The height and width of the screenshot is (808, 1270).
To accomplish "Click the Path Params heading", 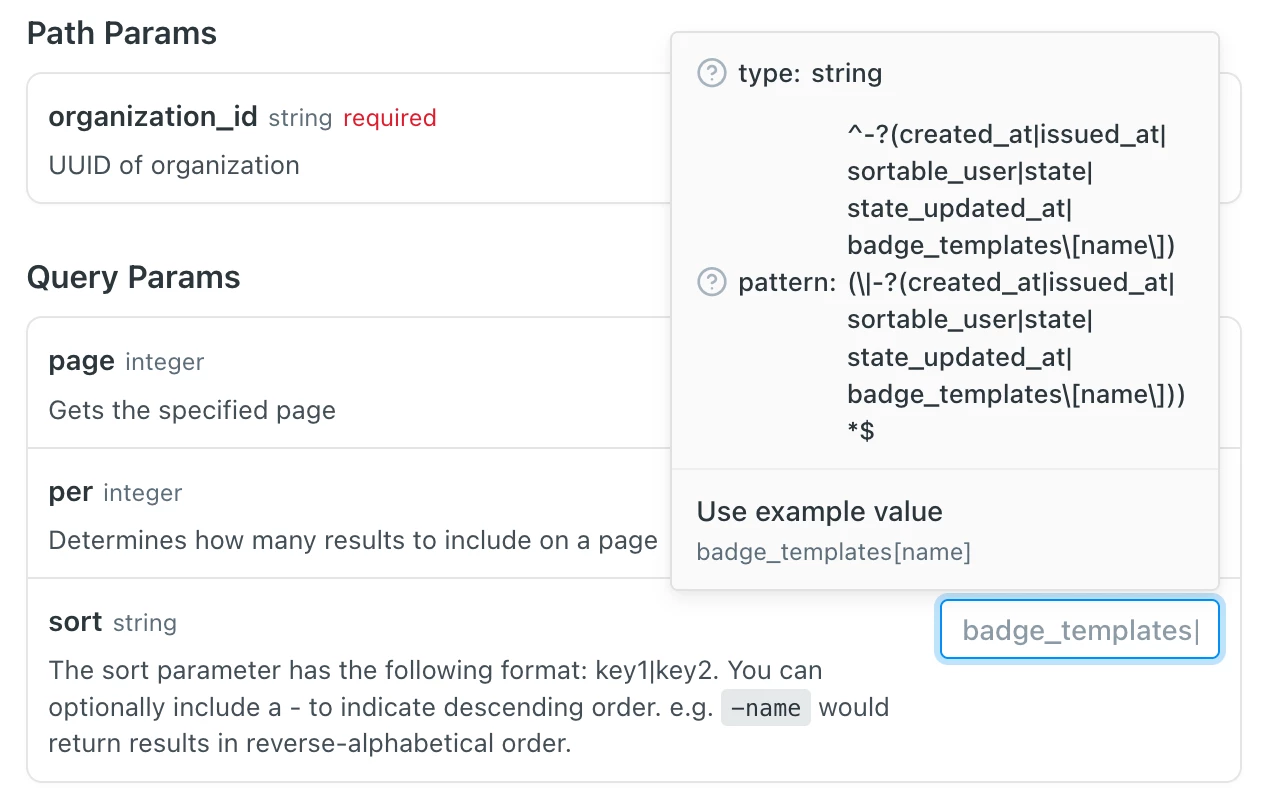I will tap(121, 33).
